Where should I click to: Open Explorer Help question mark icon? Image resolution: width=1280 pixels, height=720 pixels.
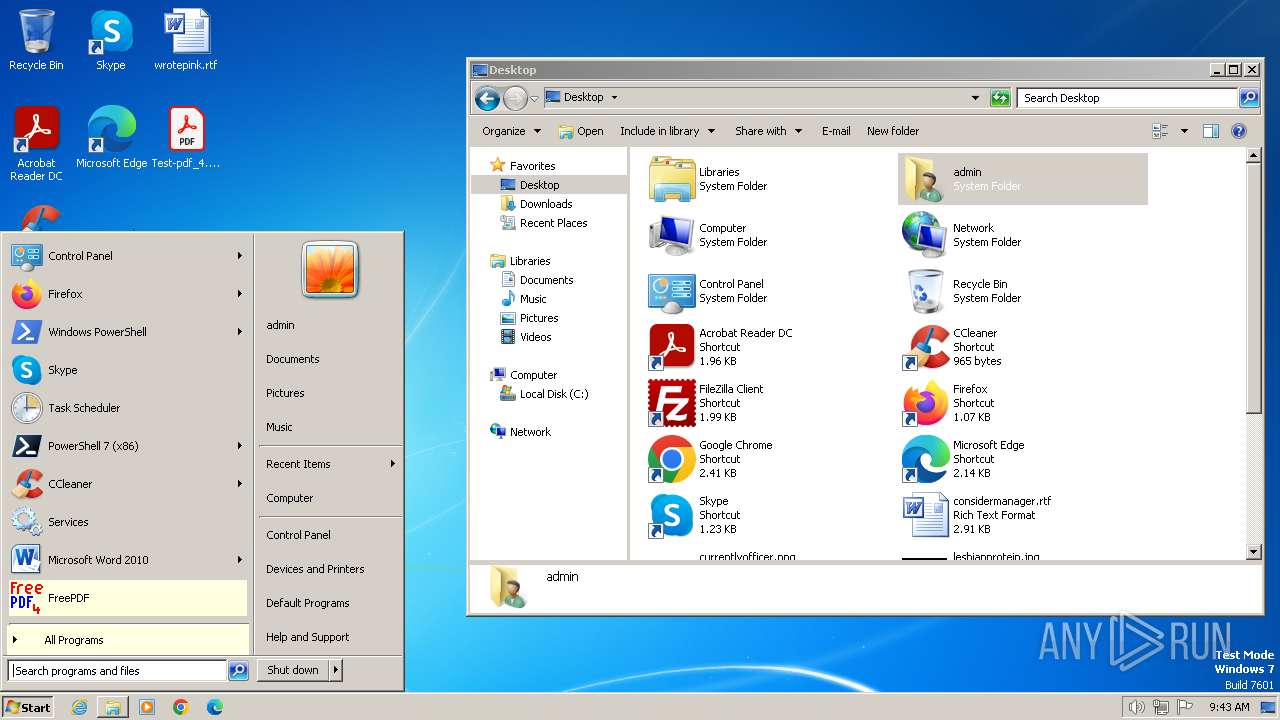click(1239, 131)
